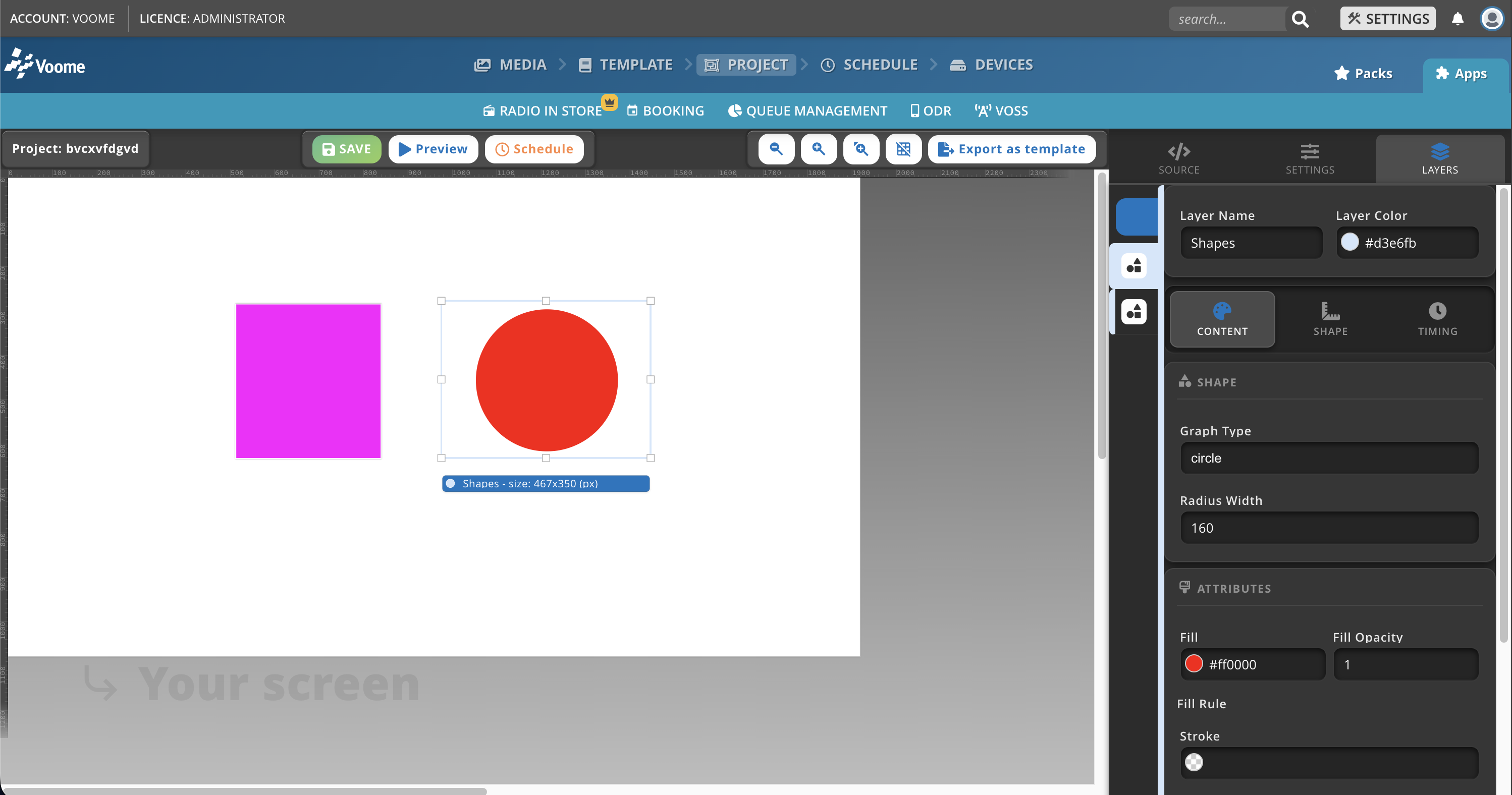Click the zoom in magnifier button

tap(818, 149)
